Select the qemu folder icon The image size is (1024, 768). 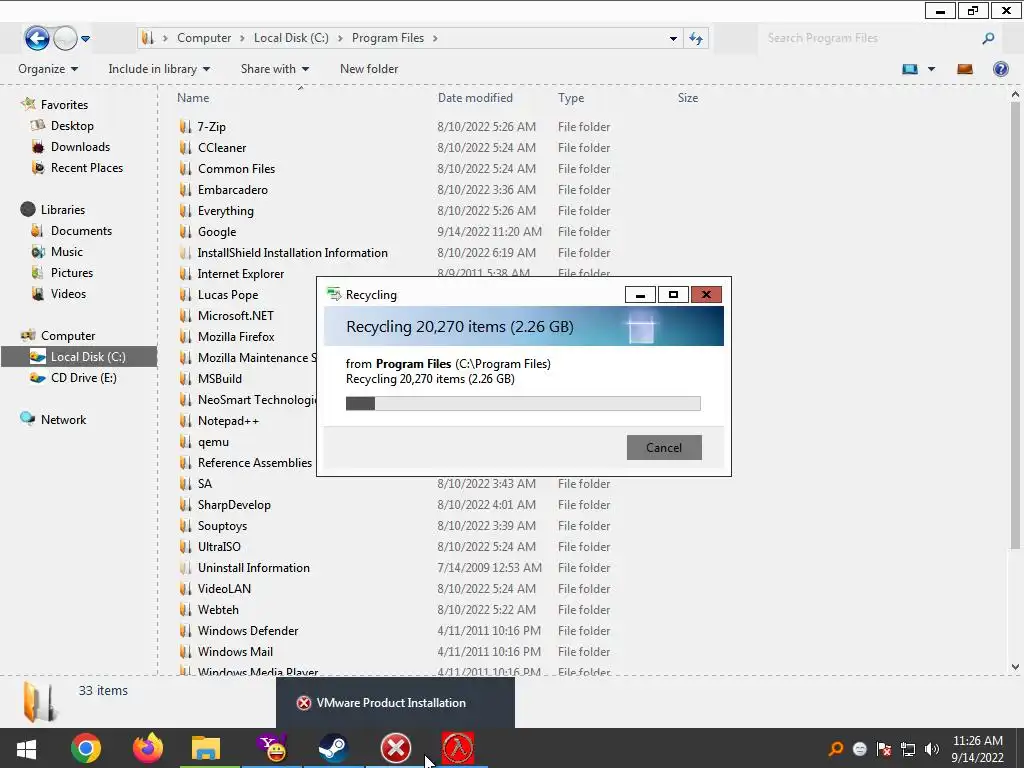click(x=185, y=441)
